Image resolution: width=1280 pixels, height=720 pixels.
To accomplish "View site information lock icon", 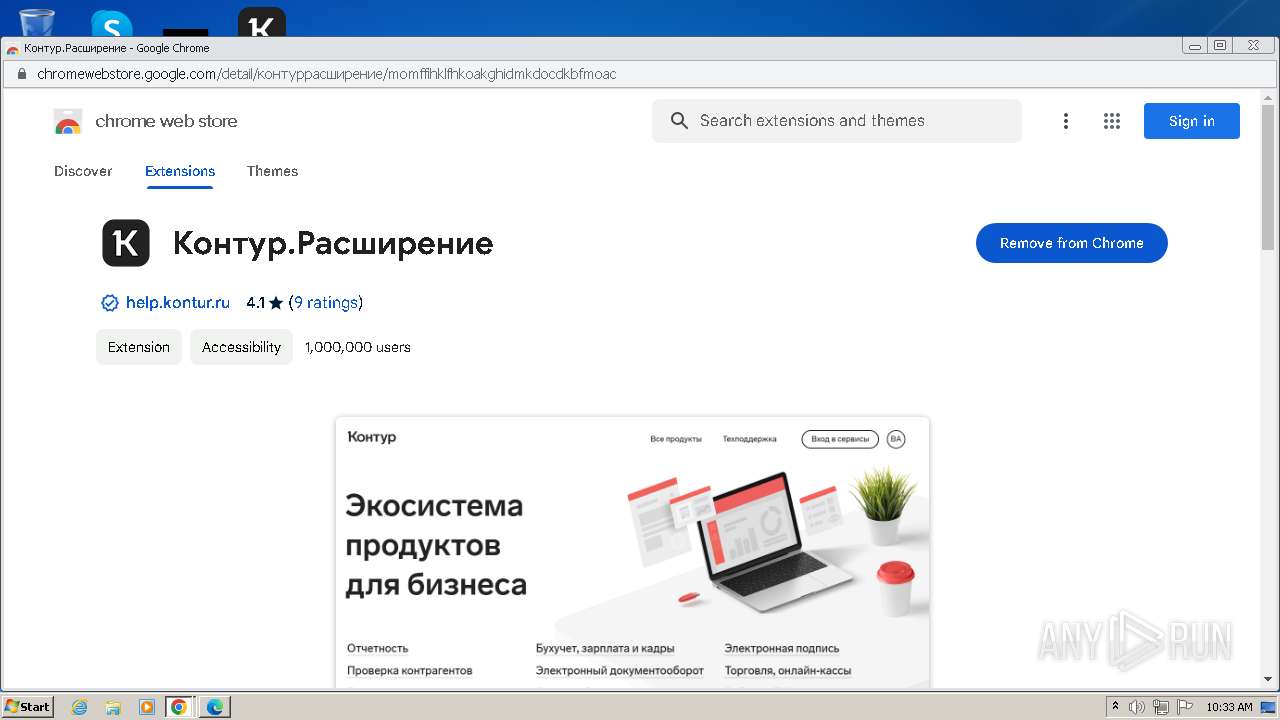I will 20,74.
